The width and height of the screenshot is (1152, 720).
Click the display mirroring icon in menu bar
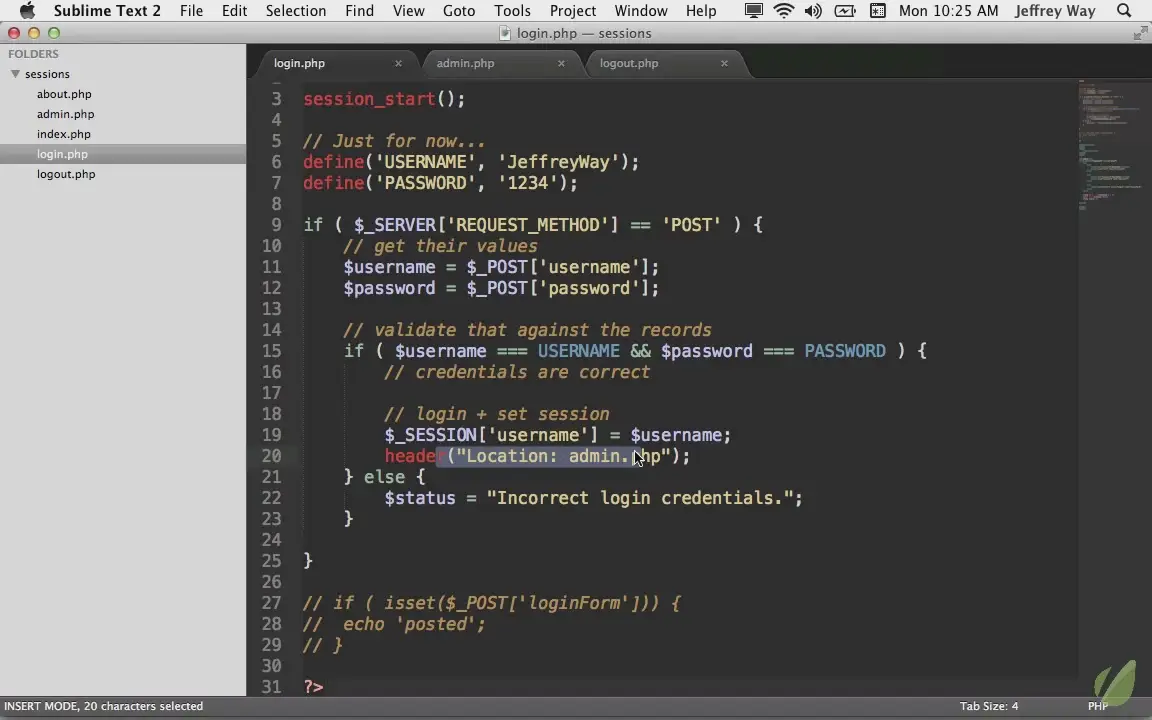[754, 11]
